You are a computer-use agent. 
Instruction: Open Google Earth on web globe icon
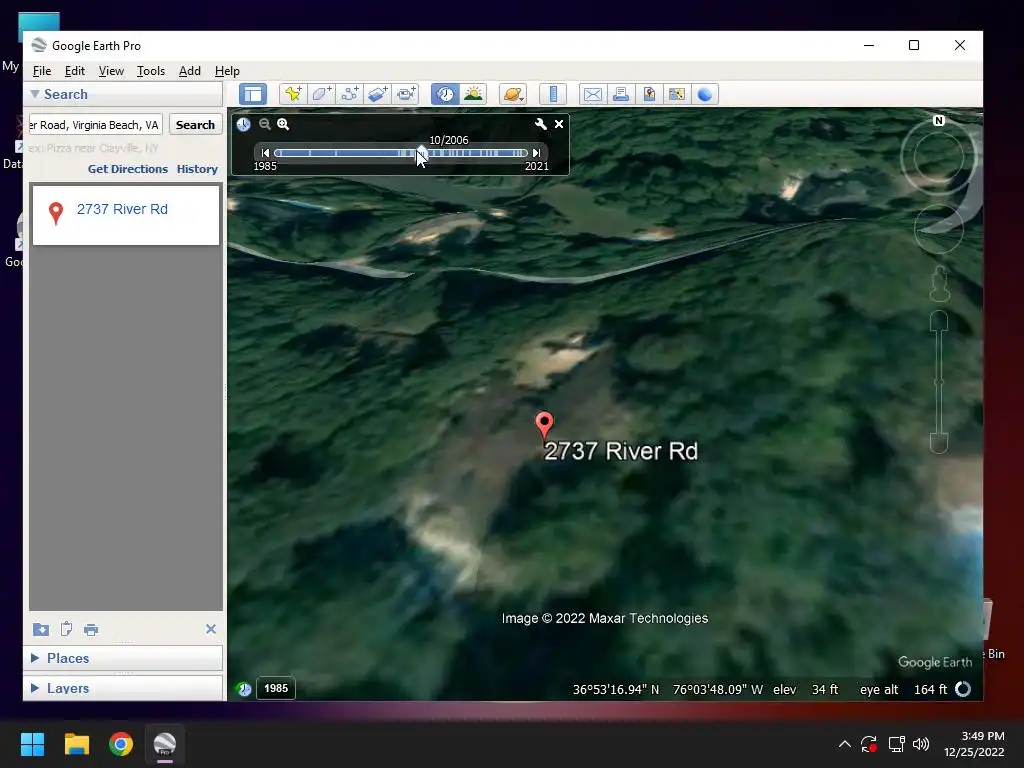[705, 94]
